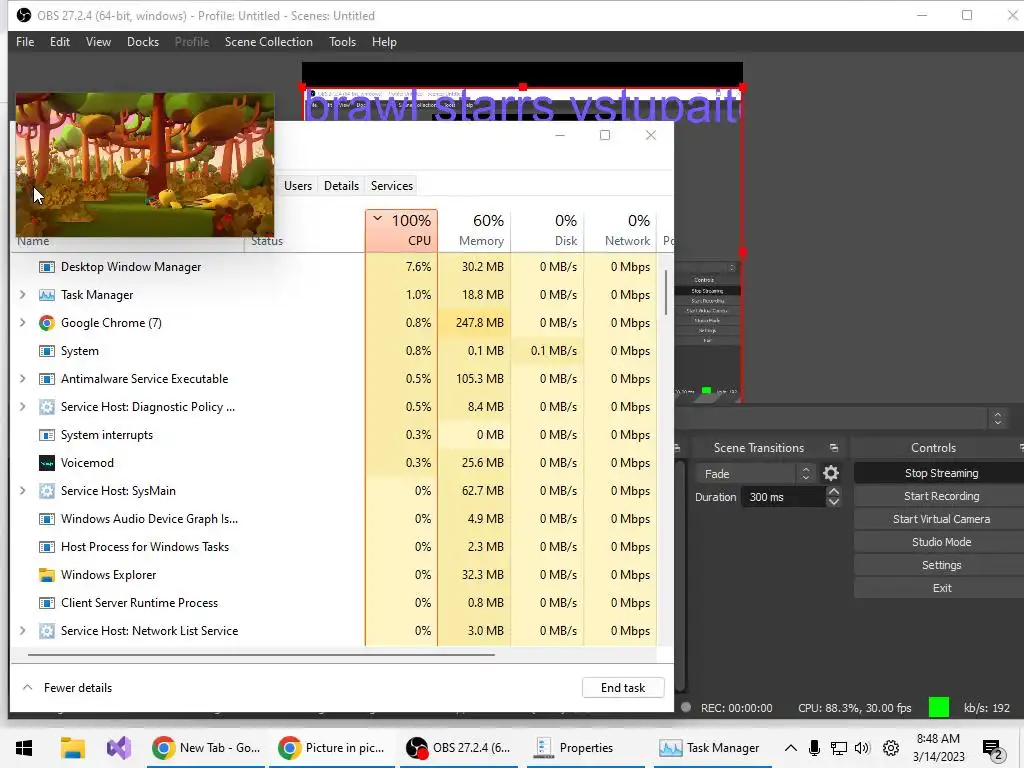Open the volume tray icon

(862, 748)
